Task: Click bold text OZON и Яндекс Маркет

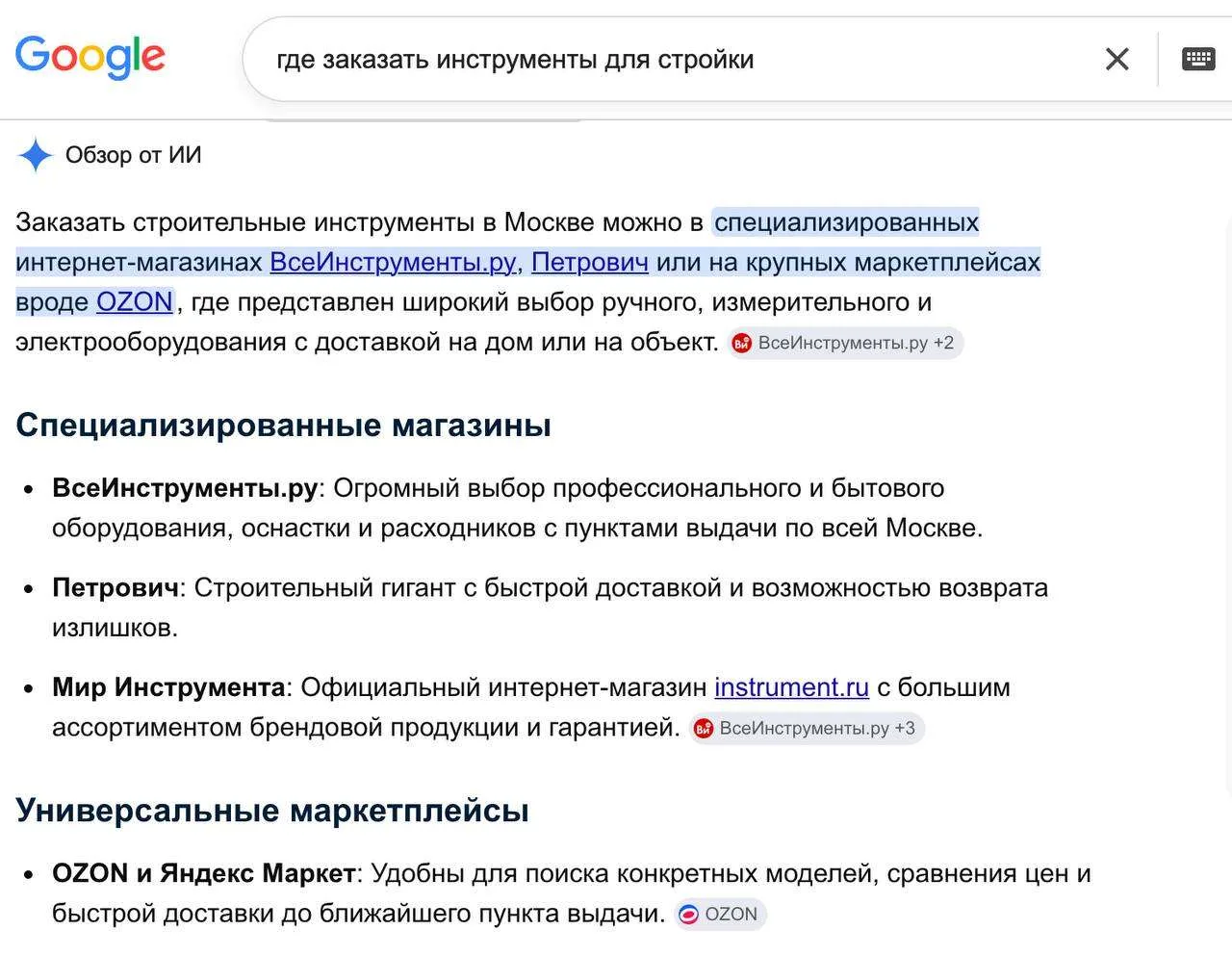Action: coord(204,873)
